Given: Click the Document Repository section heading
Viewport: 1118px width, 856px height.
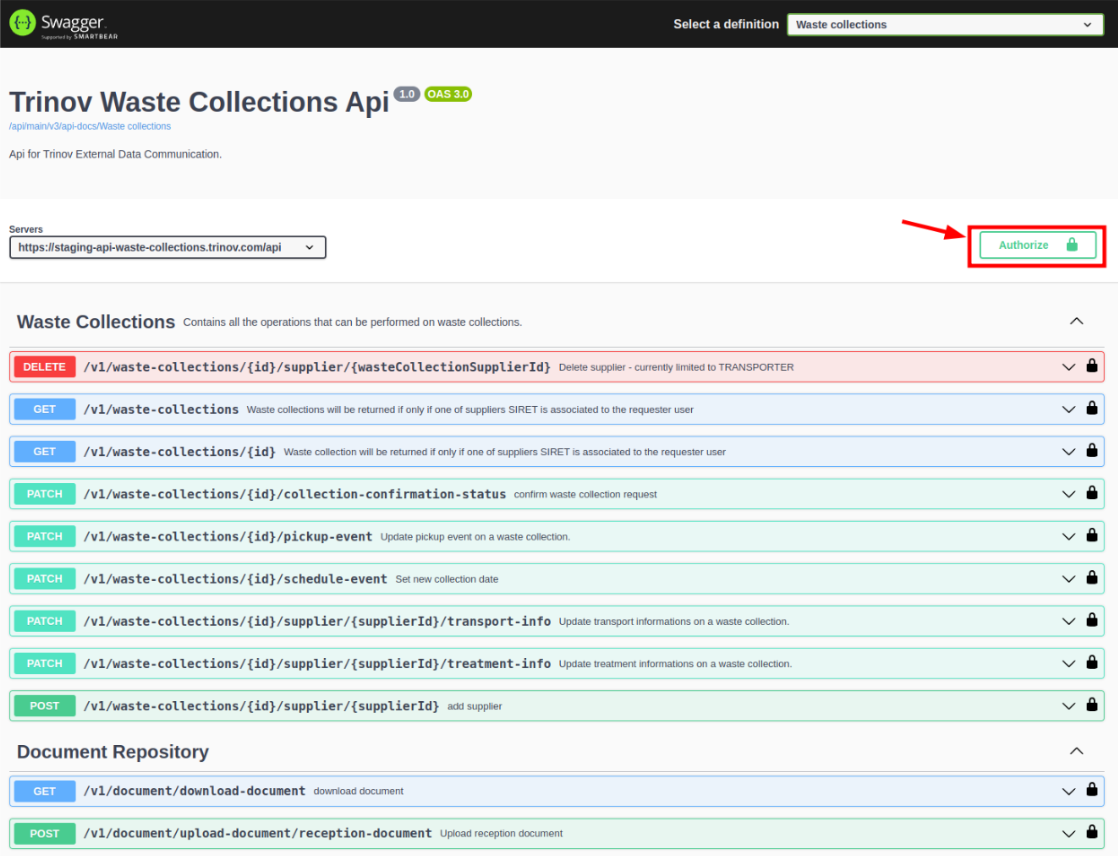Looking at the screenshot, I should tap(113, 752).
